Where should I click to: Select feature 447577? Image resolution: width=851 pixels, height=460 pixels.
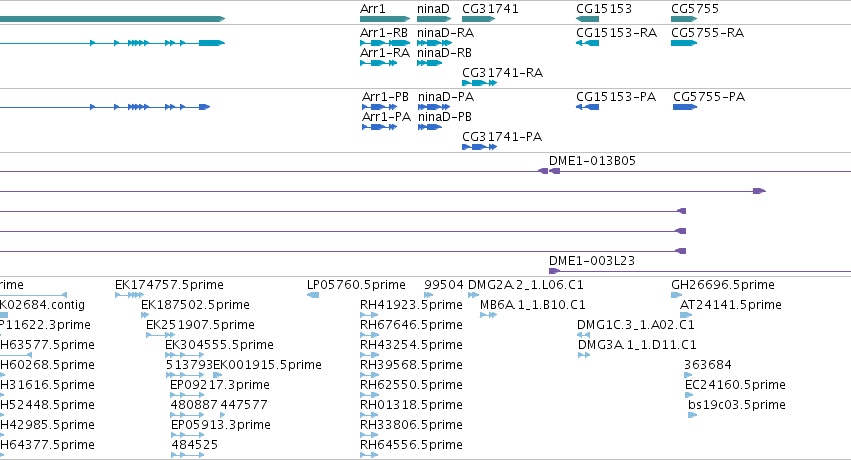point(244,405)
